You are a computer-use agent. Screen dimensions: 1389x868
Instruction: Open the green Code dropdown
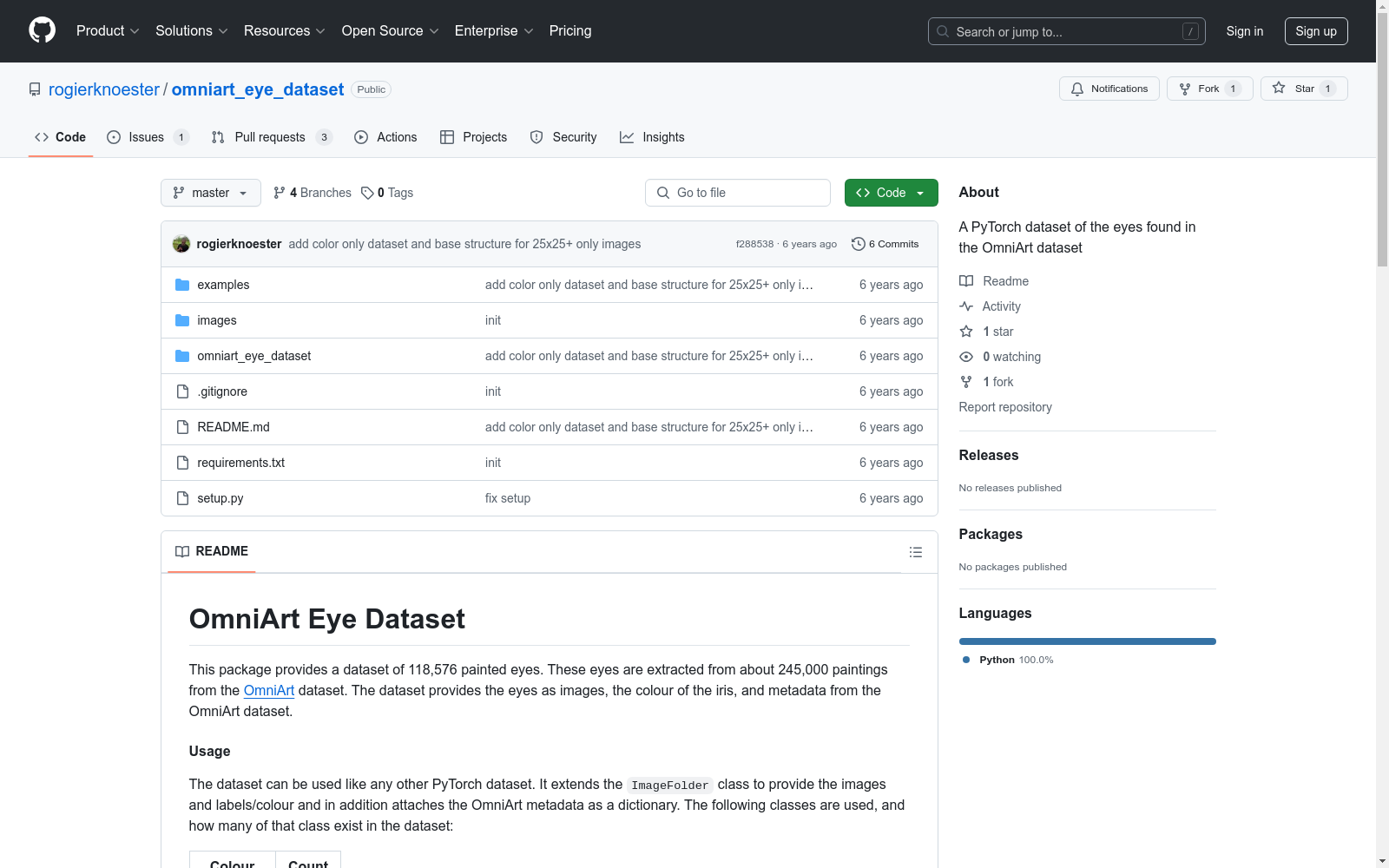892,193
